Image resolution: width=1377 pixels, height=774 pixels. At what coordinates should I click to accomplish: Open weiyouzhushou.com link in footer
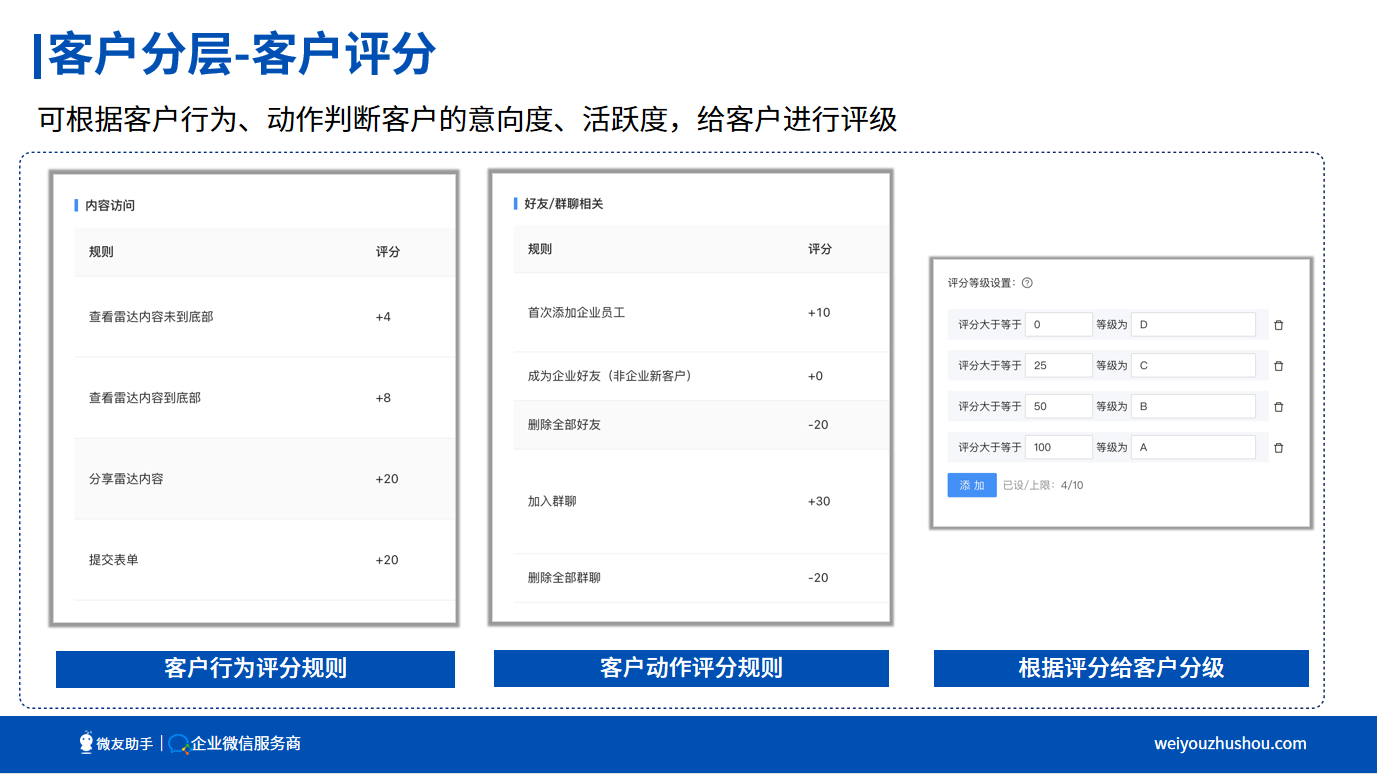click(1230, 743)
